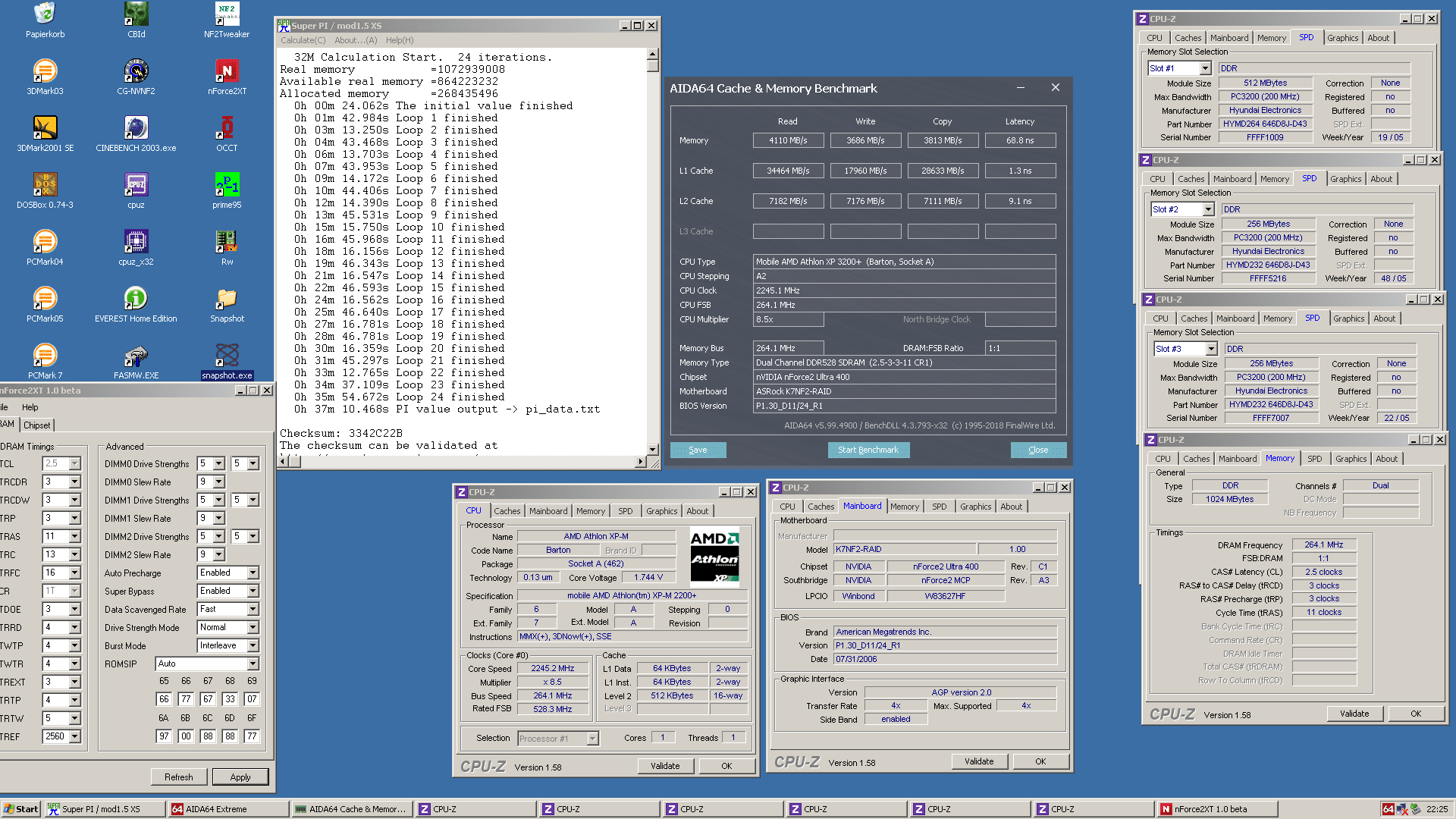Launch EVEREST Home Edition icon
This screenshot has width=1456, height=819.
click(136, 304)
